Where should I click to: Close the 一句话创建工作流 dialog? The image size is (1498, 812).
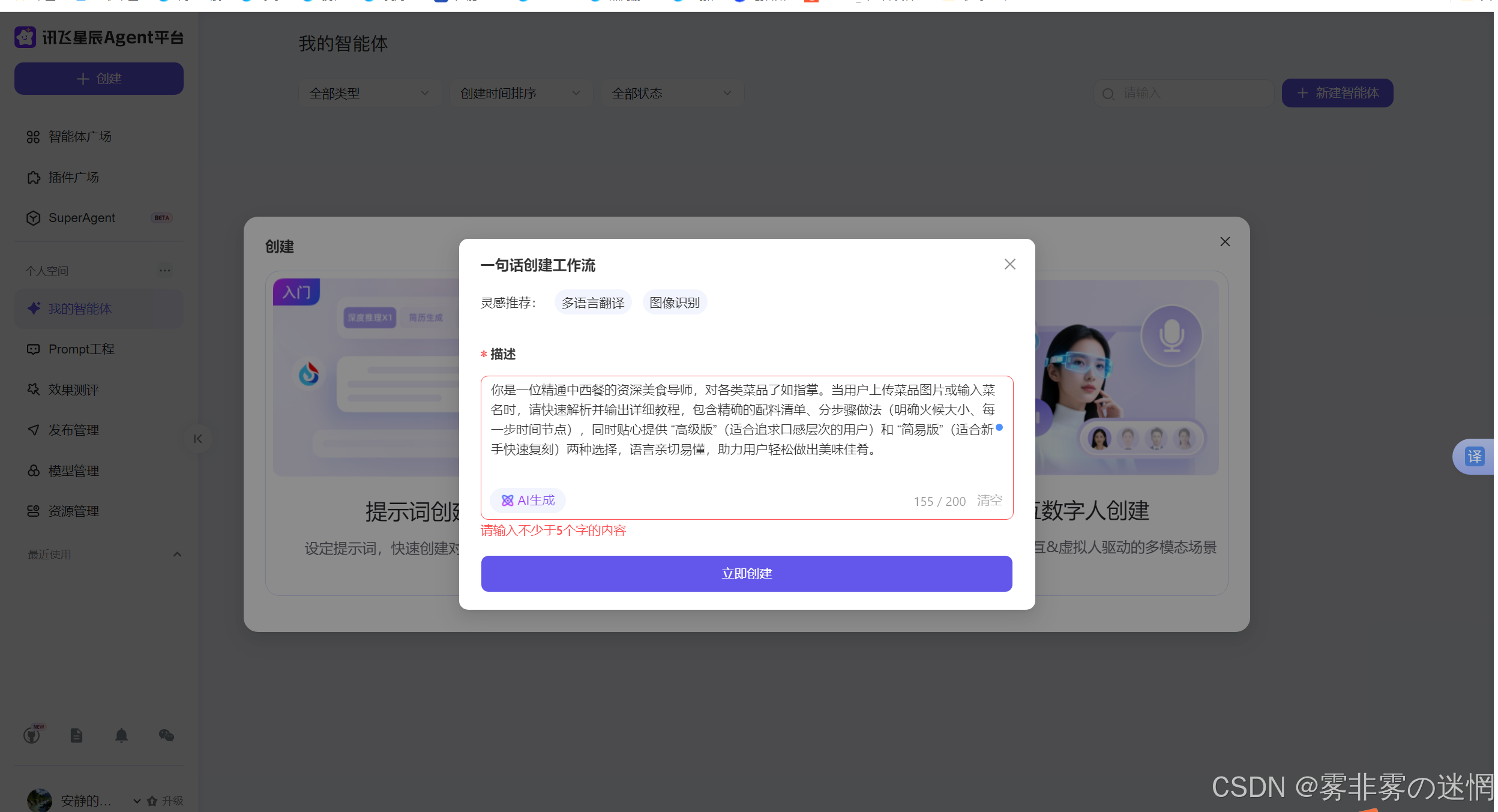point(1009,265)
